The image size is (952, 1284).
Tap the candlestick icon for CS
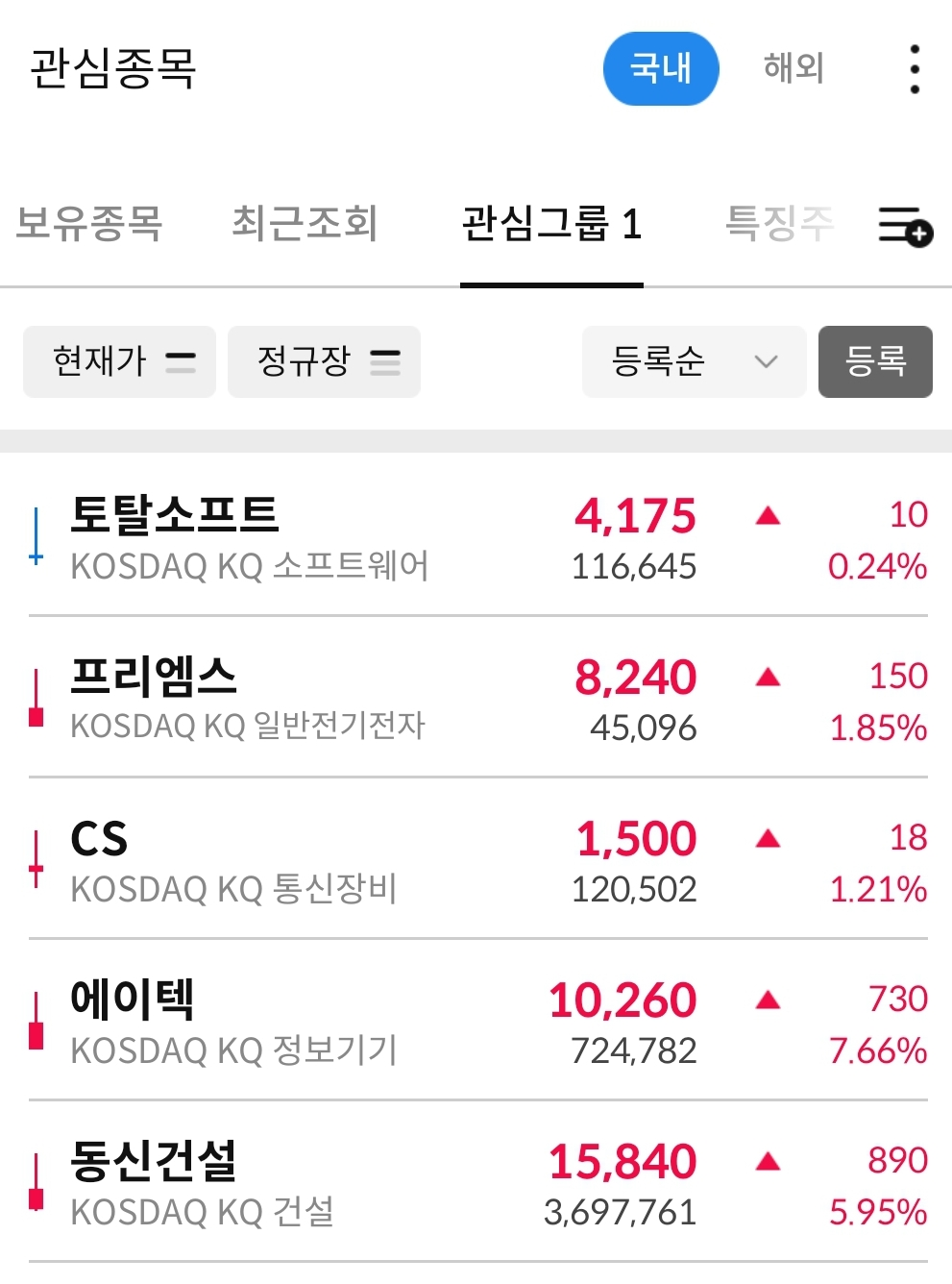37,858
